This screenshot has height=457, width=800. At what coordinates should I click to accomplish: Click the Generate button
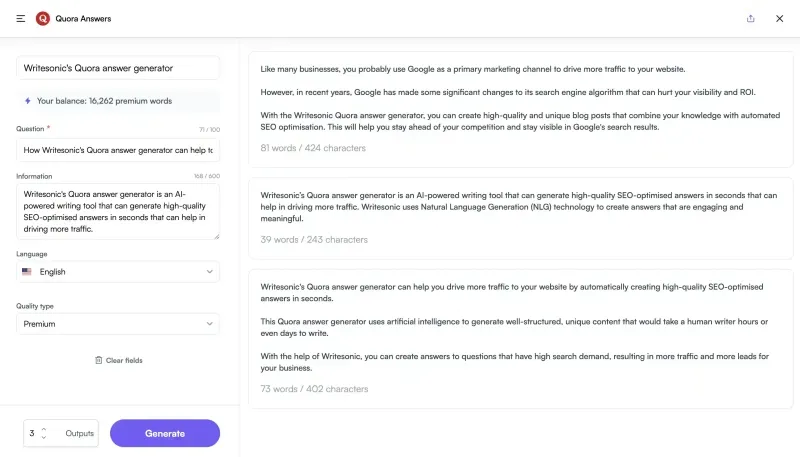(x=165, y=434)
